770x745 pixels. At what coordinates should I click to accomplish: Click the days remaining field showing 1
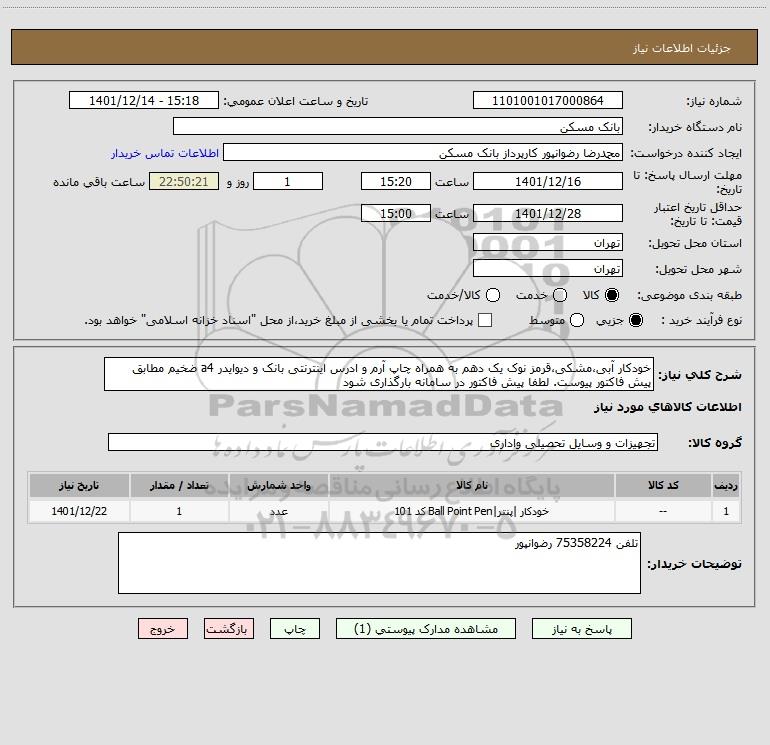coord(288,181)
